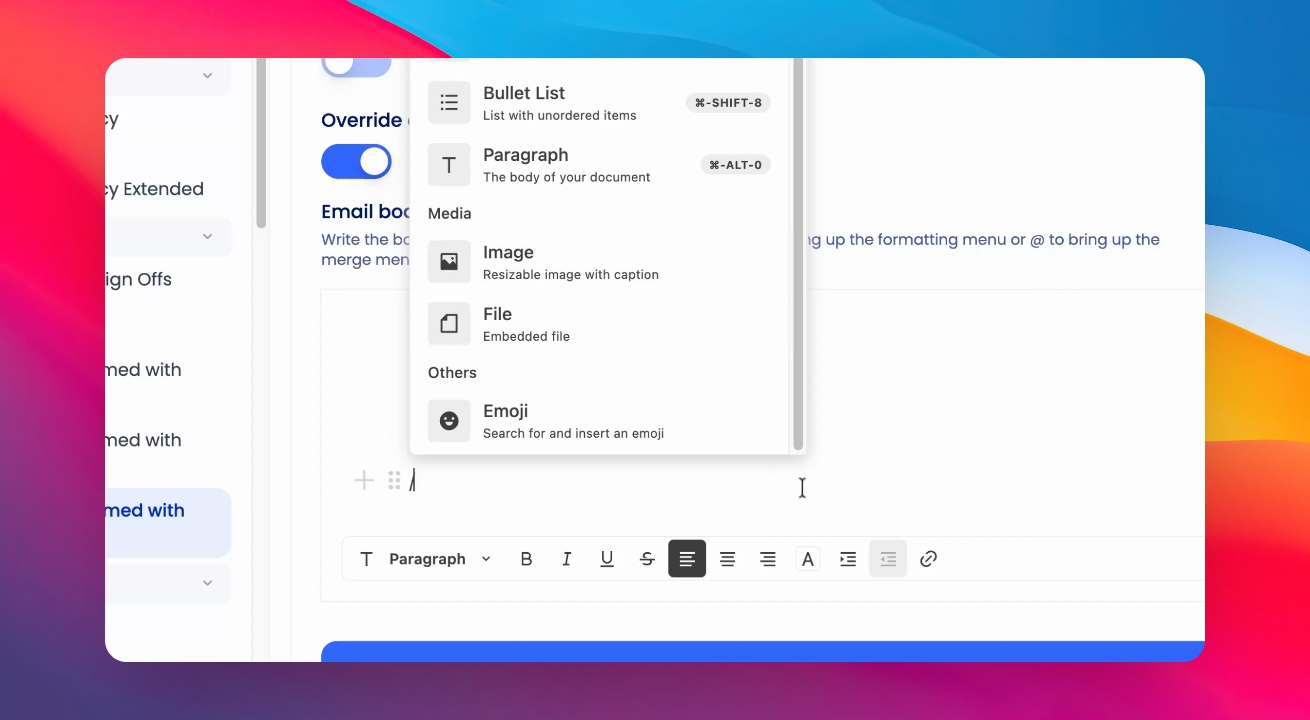Toggle strikethrough formatting

(647, 559)
